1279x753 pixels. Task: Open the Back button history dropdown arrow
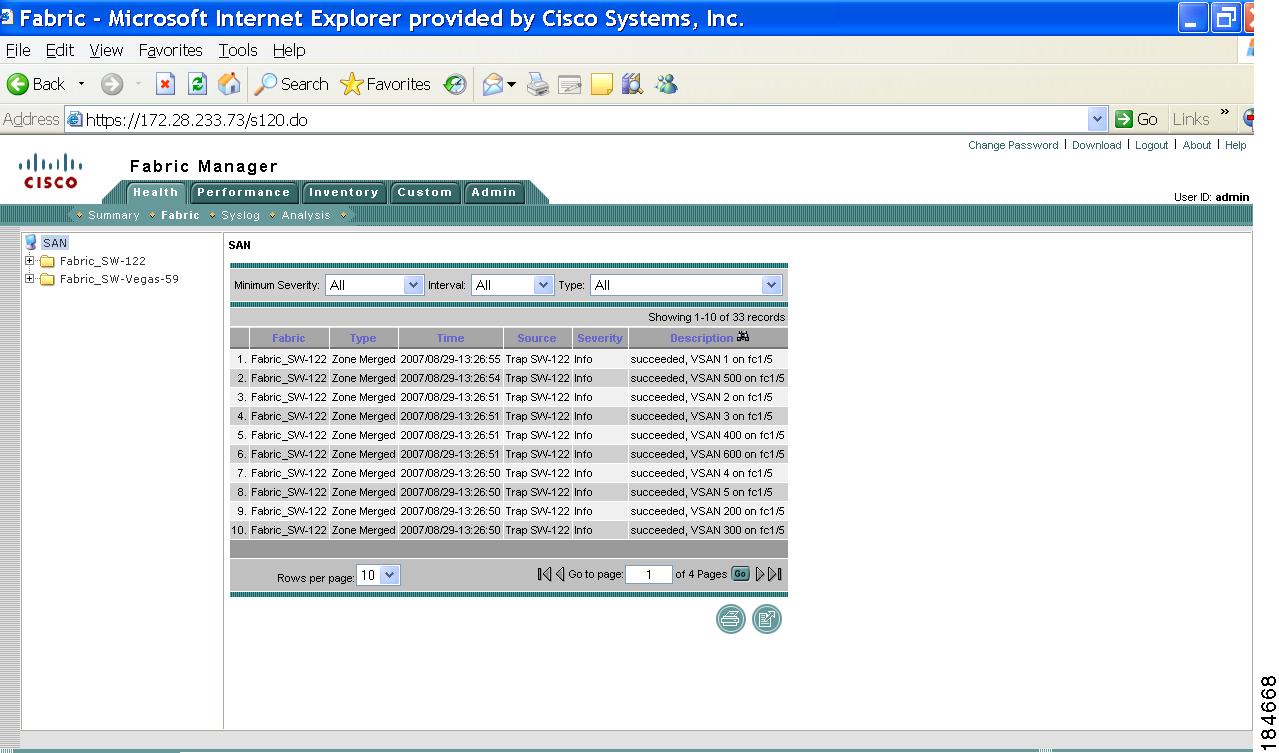(x=82, y=85)
